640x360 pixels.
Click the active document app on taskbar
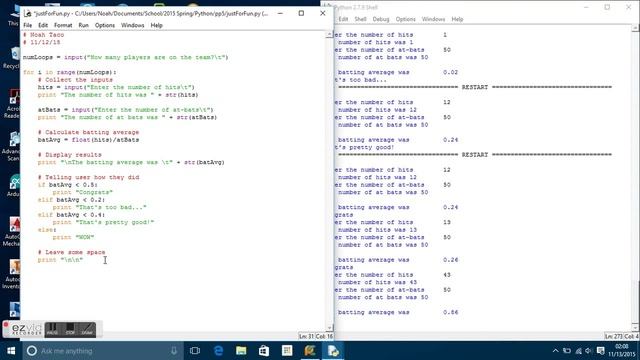(333, 351)
